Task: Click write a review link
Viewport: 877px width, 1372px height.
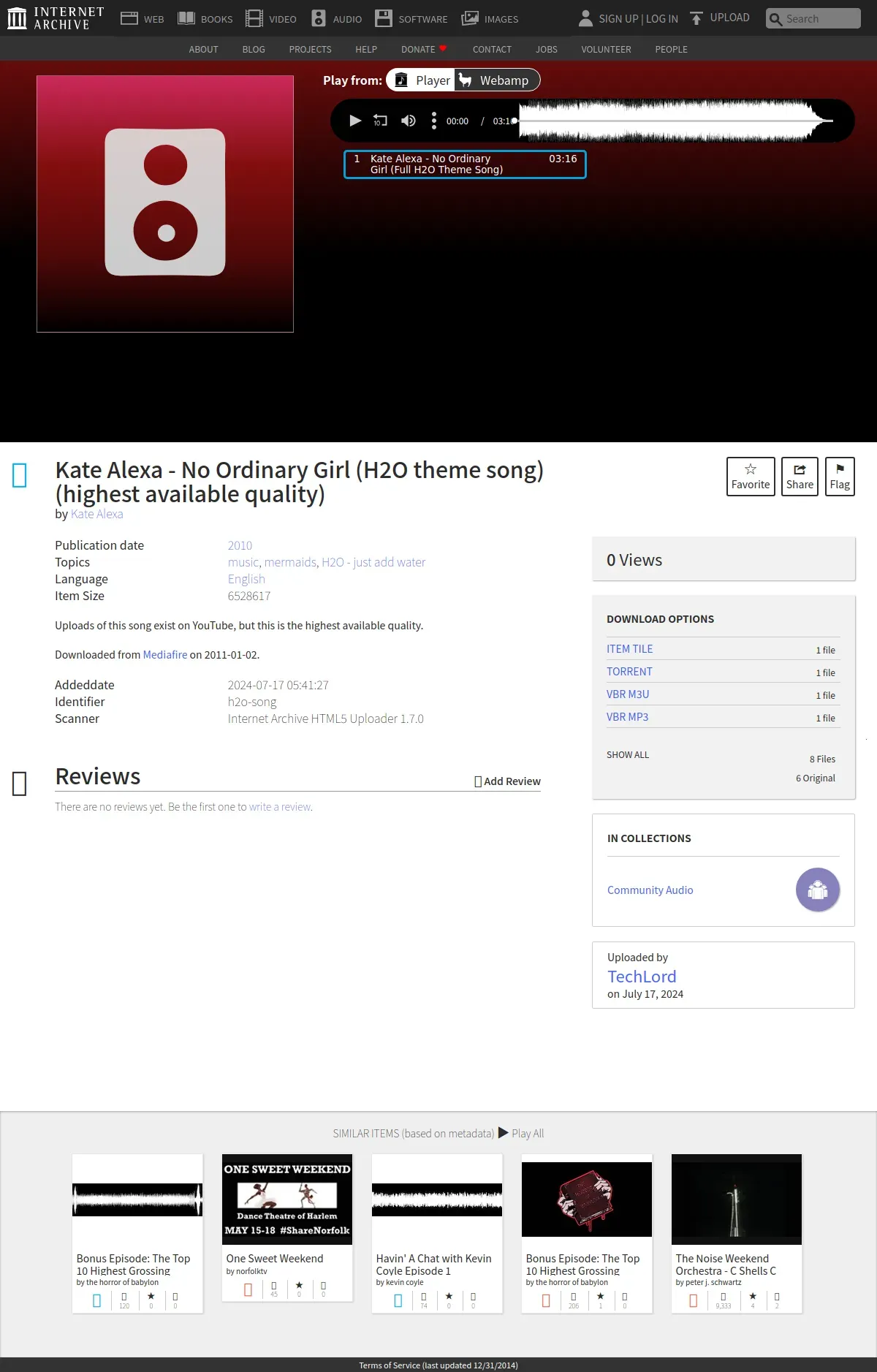Action: (x=280, y=807)
